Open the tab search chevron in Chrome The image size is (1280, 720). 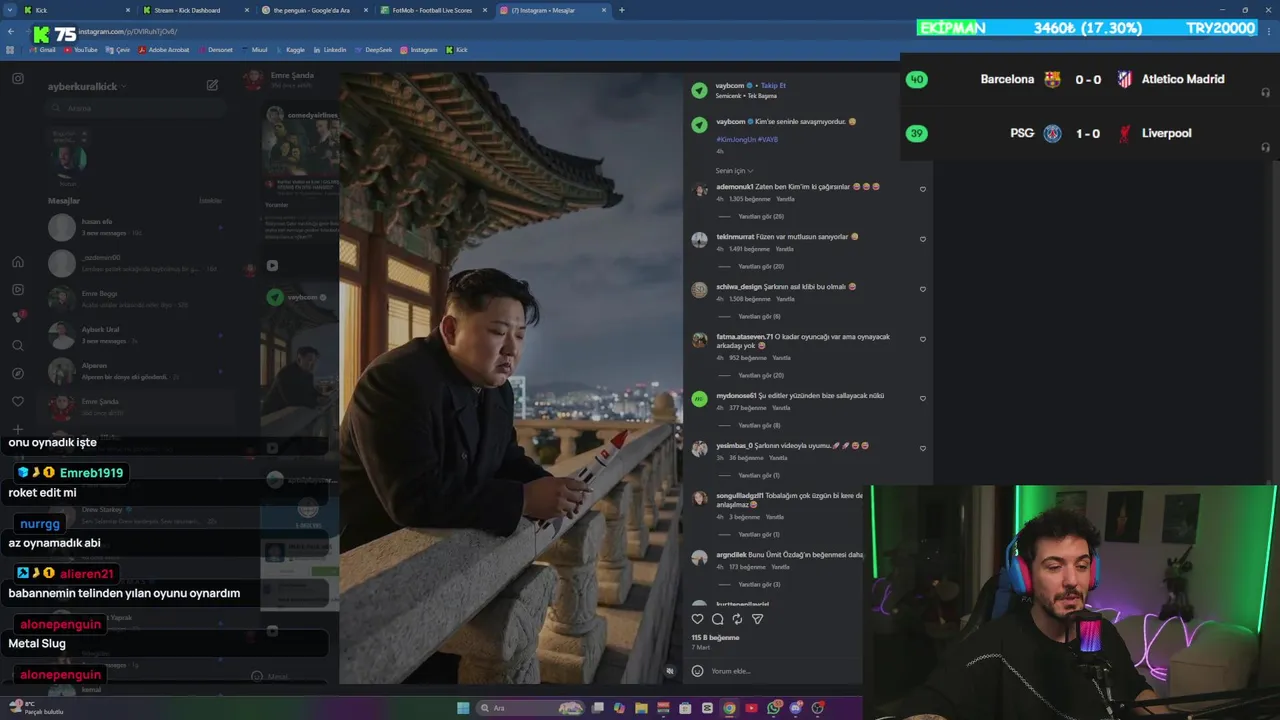pyautogui.click(x=11, y=10)
